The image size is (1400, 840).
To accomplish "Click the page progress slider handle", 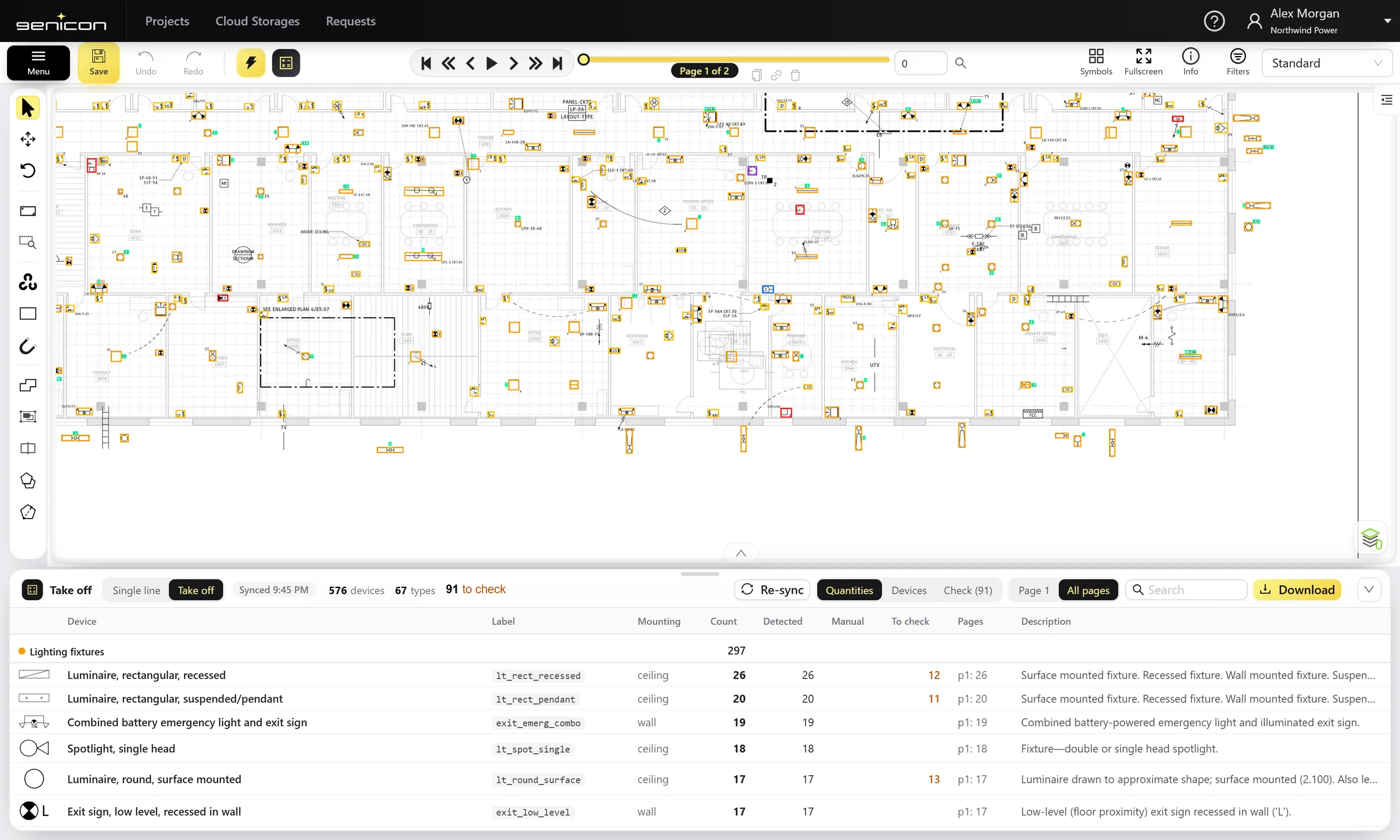I will click(x=583, y=60).
